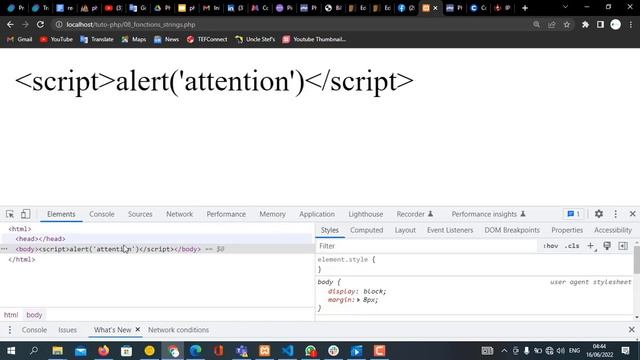Image resolution: width=640 pixels, height=360 pixels.
Task: Toggle the Chrome side panel icon
Action: pos(600,24)
